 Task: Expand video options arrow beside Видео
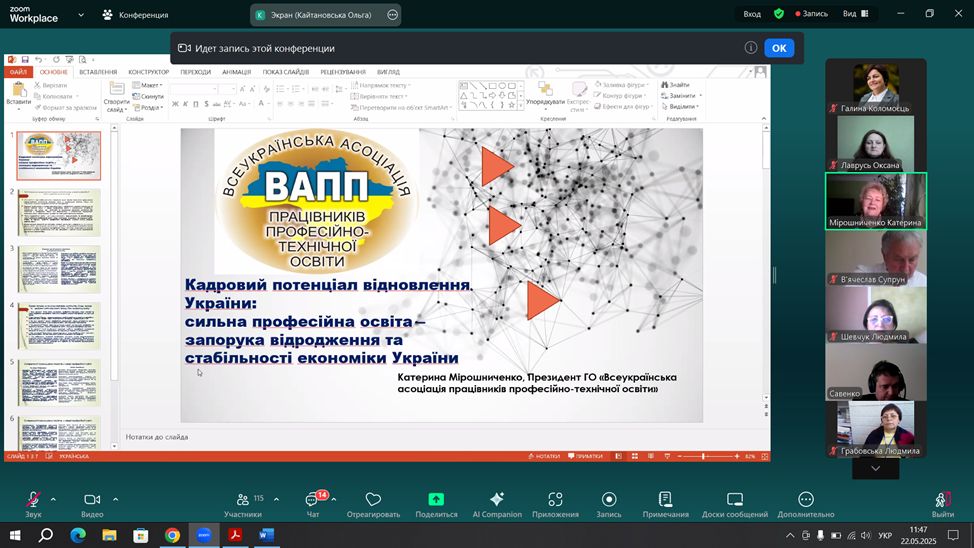tap(115, 499)
